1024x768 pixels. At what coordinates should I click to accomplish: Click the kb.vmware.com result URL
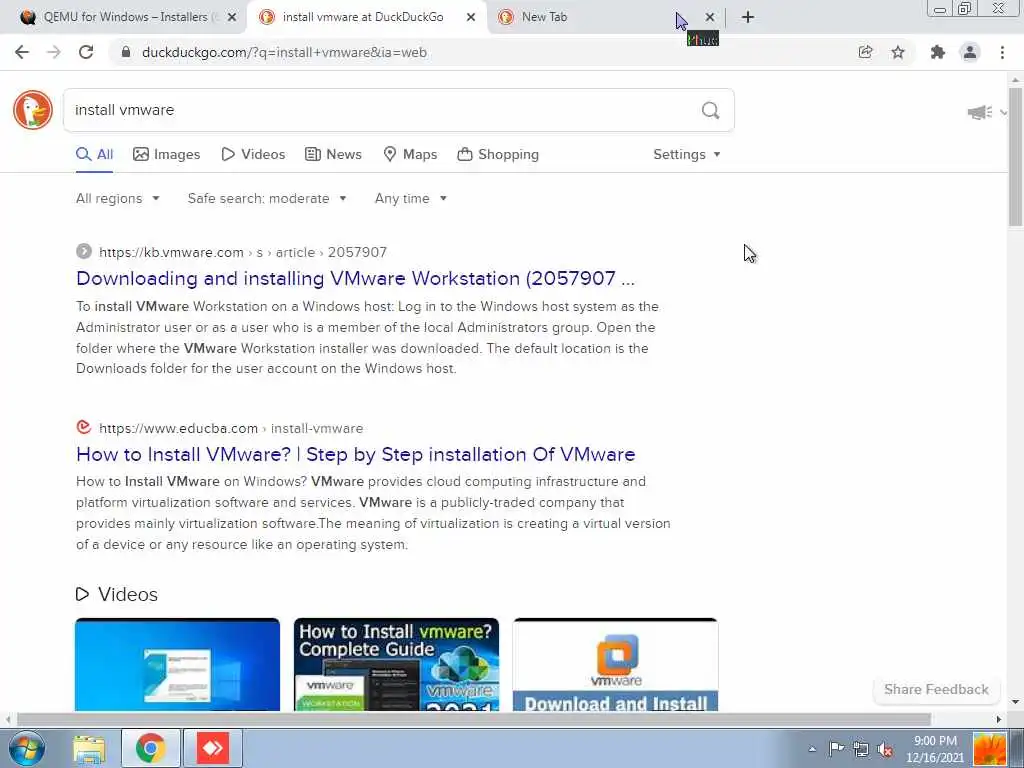tap(243, 252)
